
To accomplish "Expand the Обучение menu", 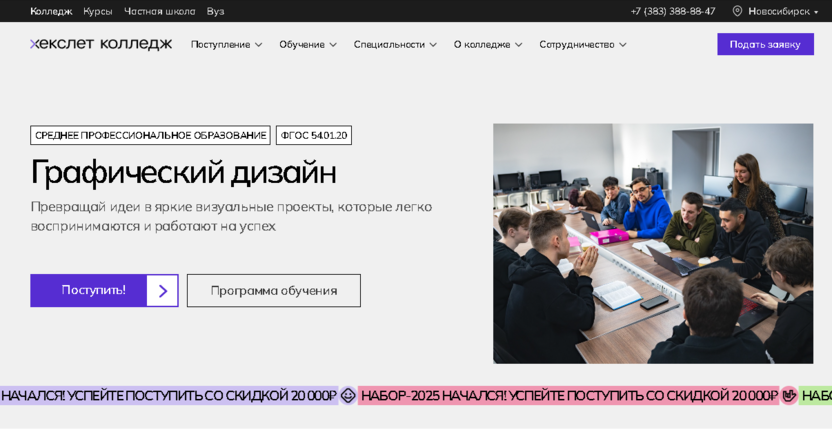I will coord(308,45).
